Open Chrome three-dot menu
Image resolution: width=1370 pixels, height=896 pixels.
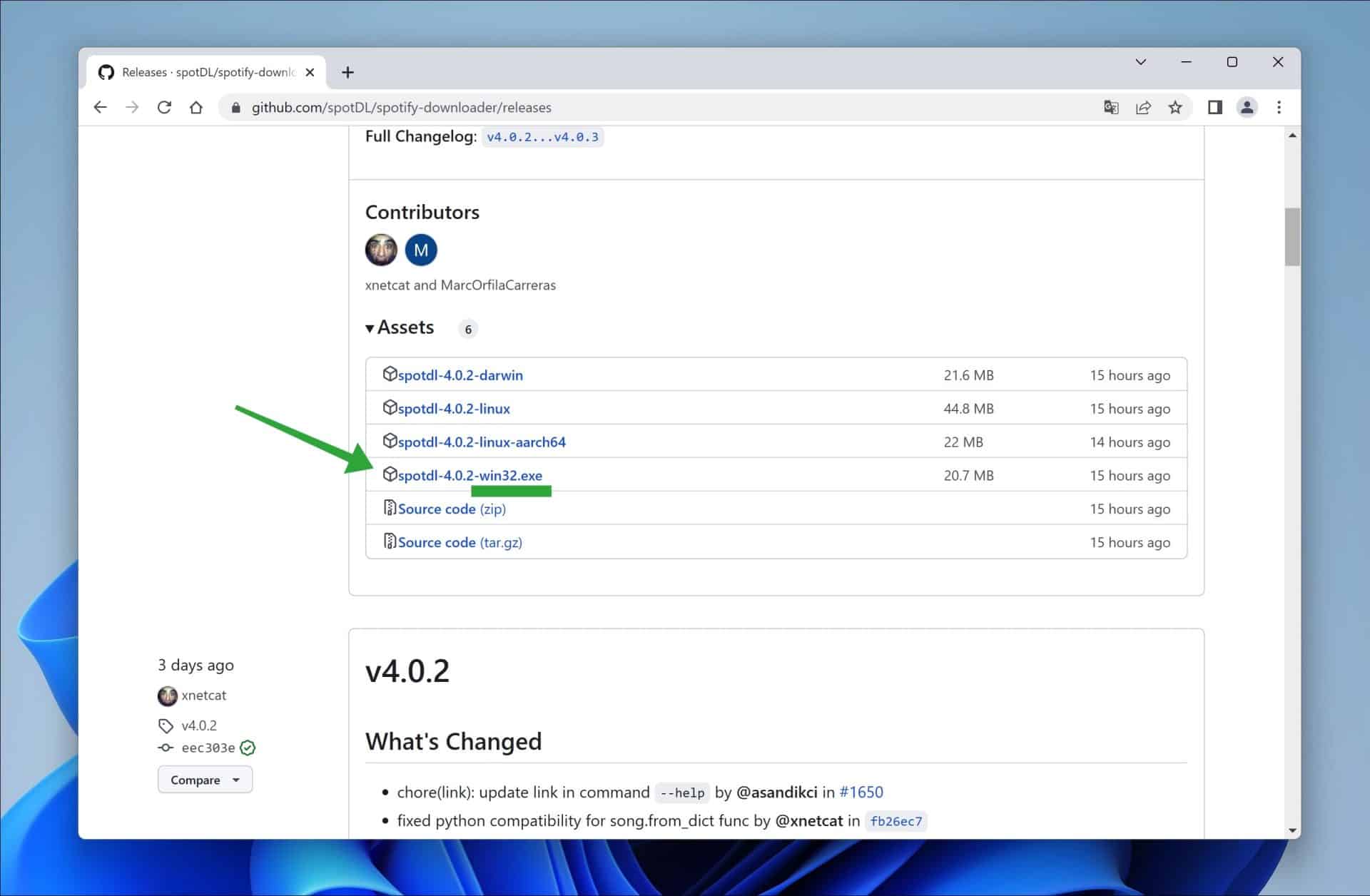(1279, 107)
